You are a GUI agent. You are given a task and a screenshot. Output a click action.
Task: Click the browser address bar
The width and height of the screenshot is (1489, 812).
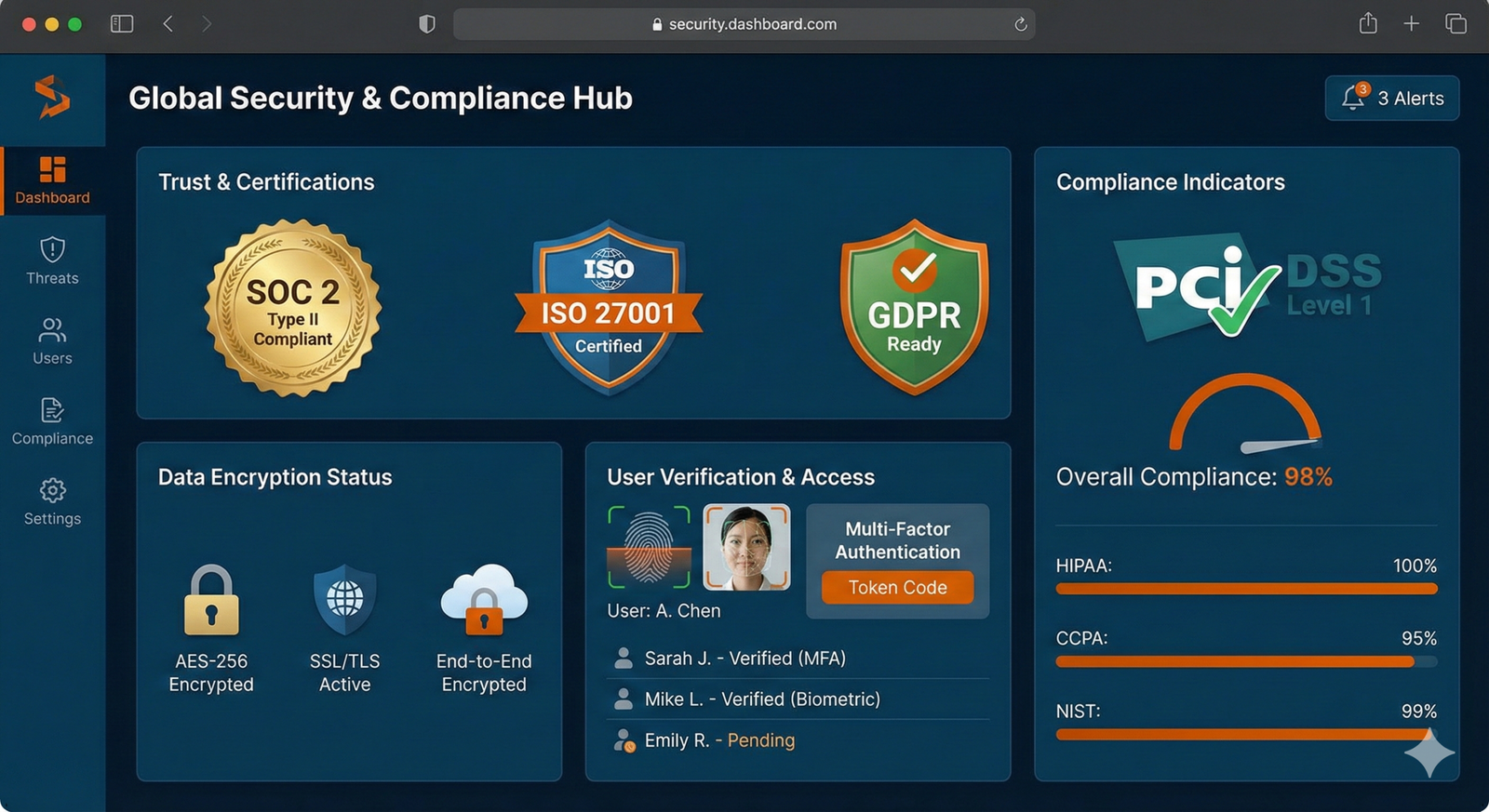pos(743,24)
